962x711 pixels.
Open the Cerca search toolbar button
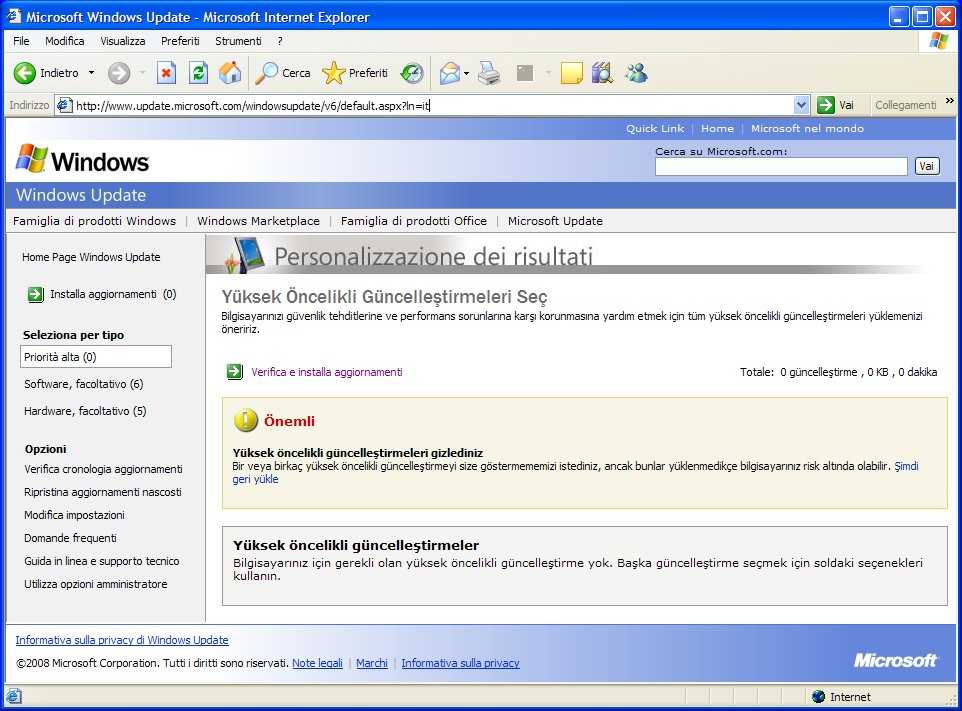point(283,73)
